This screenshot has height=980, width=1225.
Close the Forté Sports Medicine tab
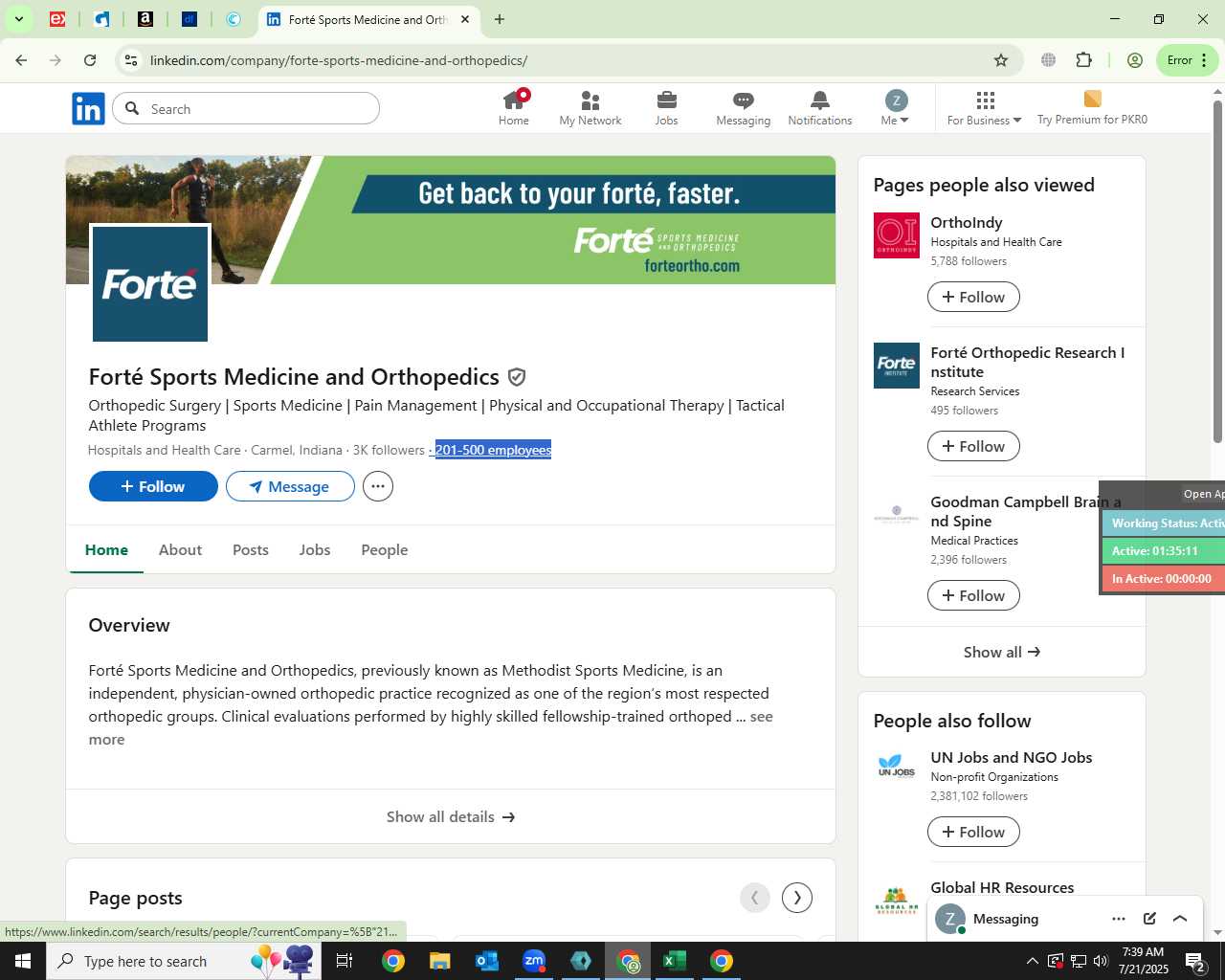pos(465,19)
